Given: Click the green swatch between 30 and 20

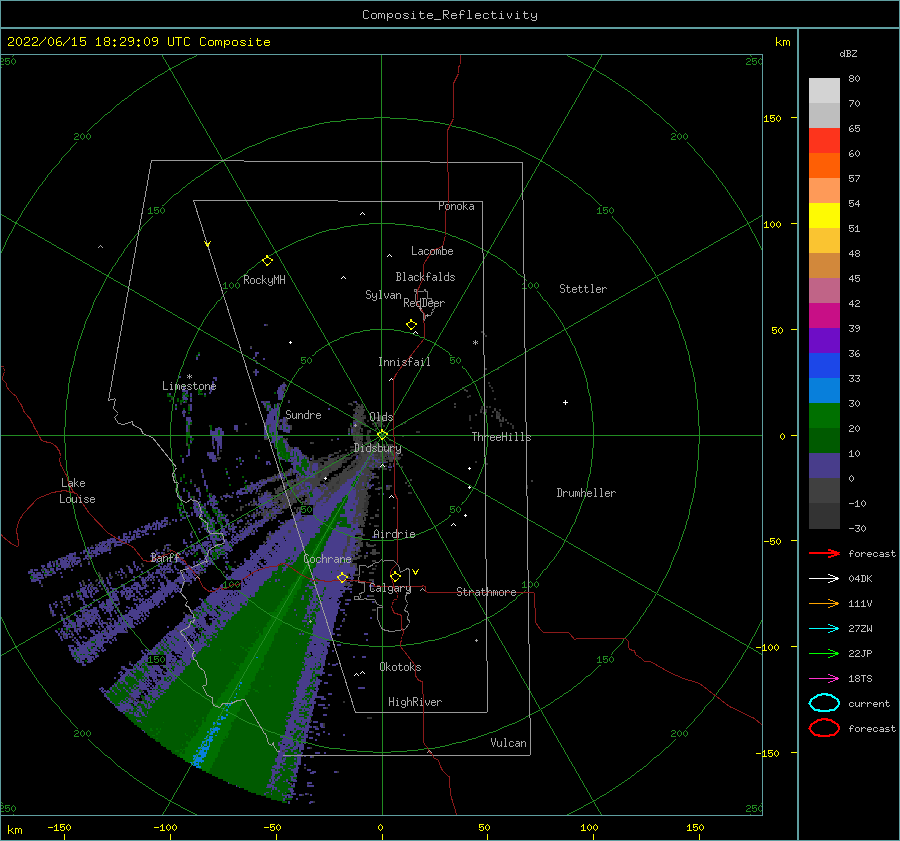Looking at the screenshot, I should (x=824, y=416).
